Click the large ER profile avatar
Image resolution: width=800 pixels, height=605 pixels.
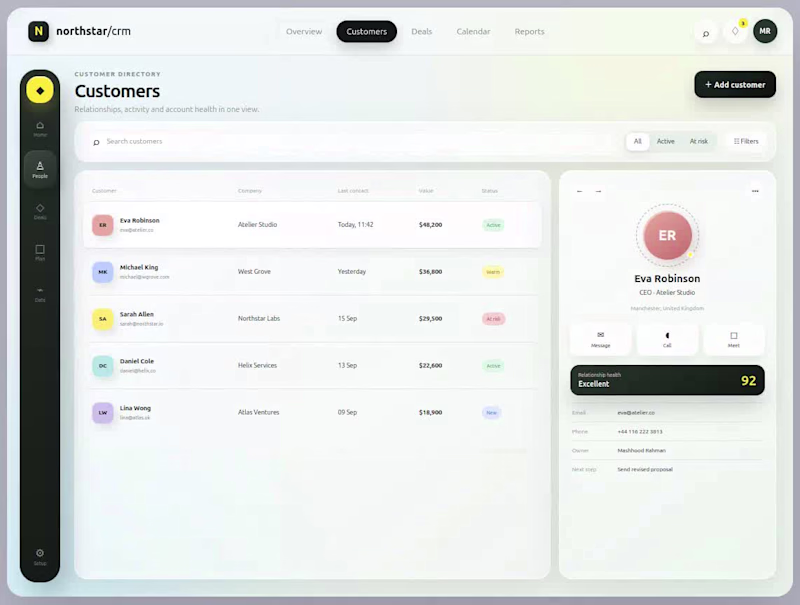pyautogui.click(x=667, y=235)
